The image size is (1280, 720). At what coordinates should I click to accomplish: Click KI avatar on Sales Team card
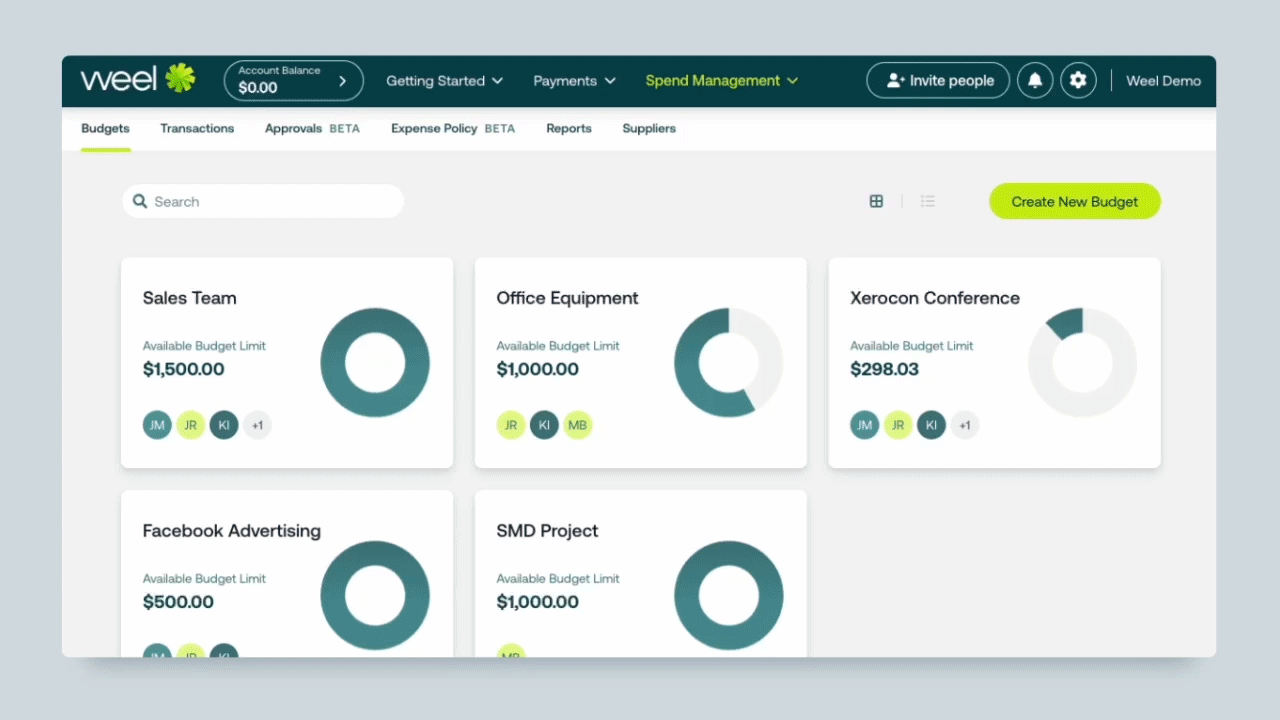pyautogui.click(x=224, y=425)
